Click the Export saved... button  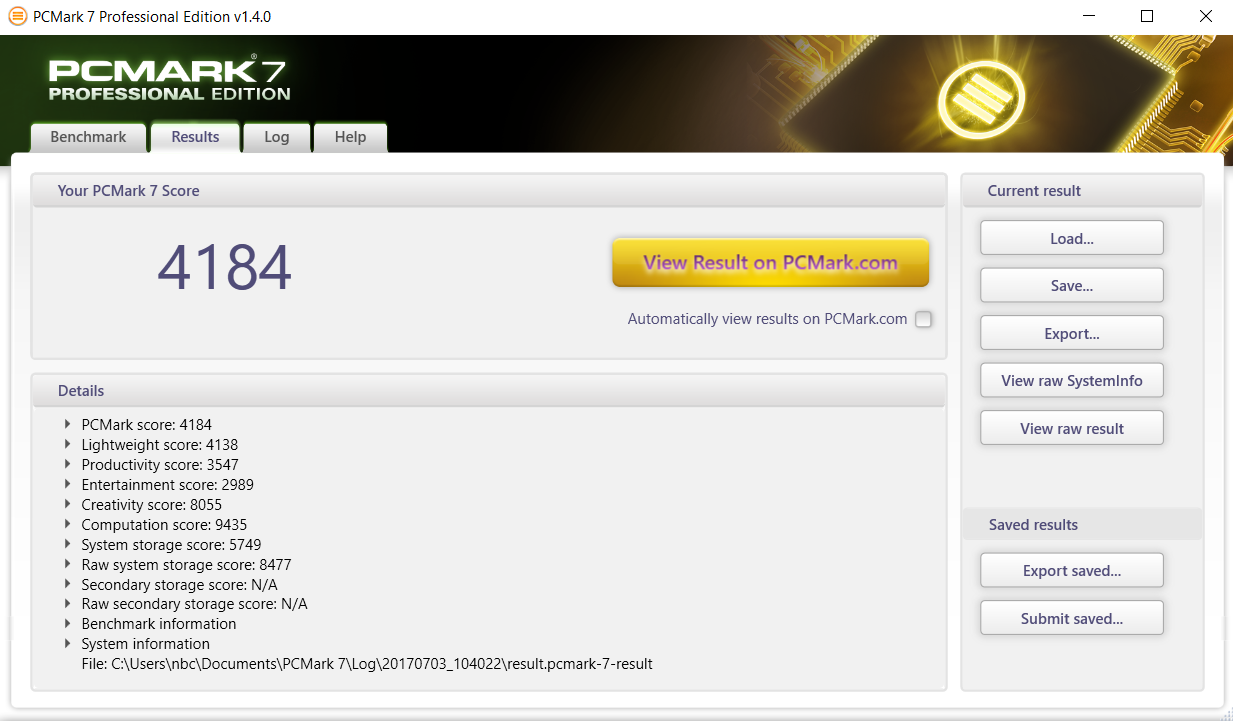(x=1072, y=570)
